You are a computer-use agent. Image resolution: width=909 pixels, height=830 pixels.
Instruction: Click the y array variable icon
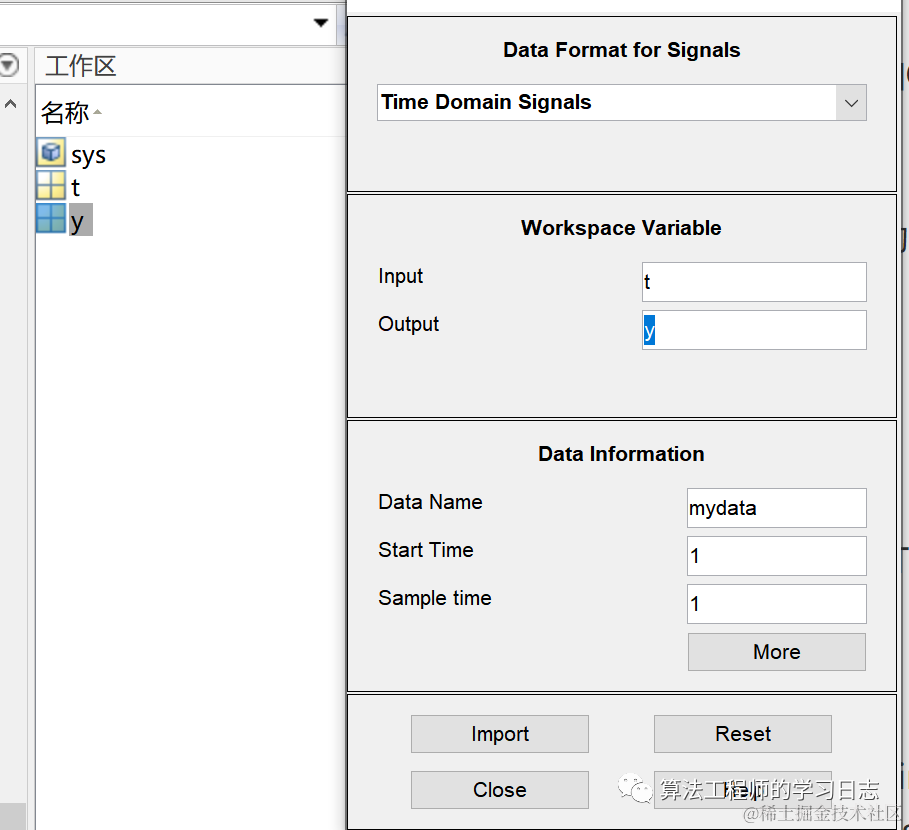pyautogui.click(x=51, y=218)
